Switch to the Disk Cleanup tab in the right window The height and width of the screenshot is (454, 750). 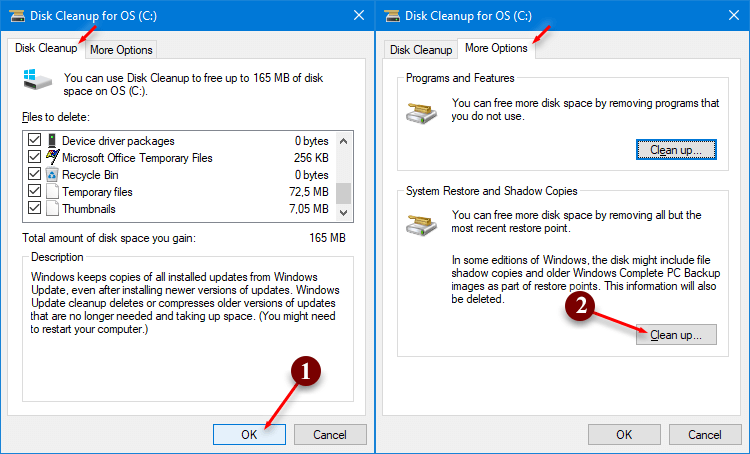421,50
